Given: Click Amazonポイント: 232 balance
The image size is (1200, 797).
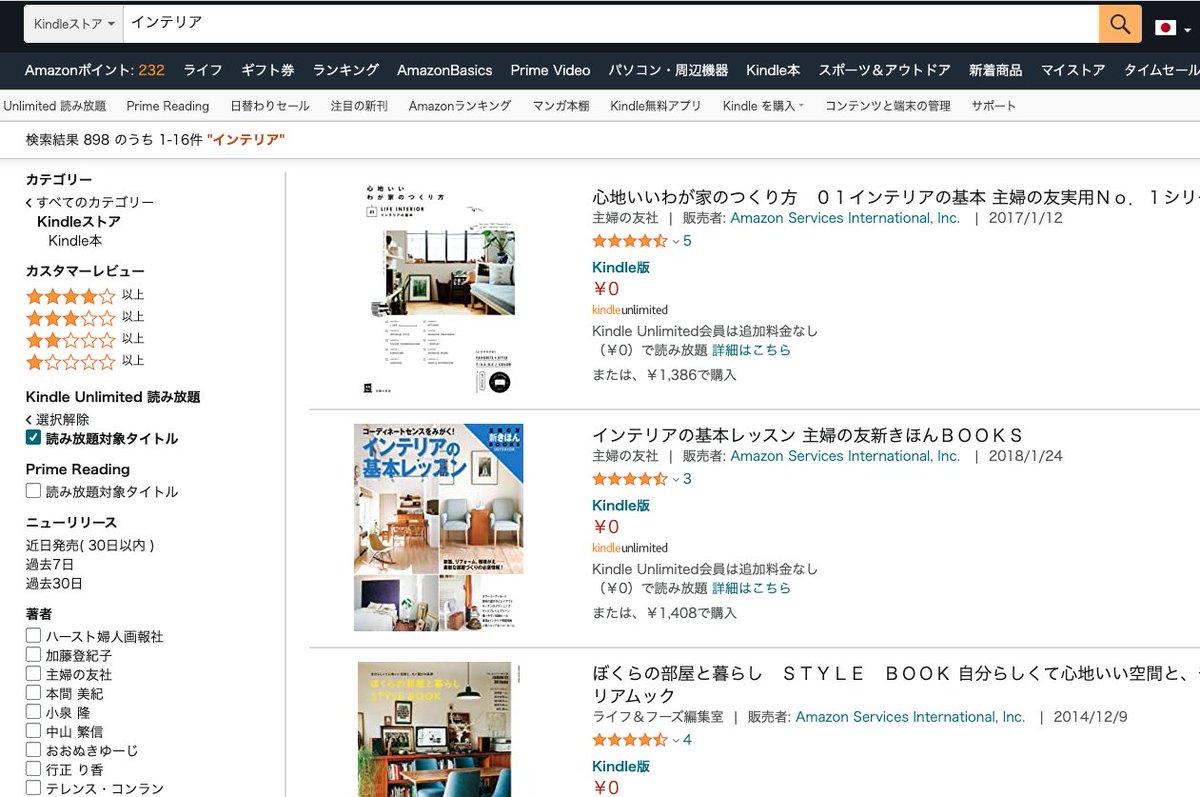Looking at the screenshot, I should coord(95,70).
